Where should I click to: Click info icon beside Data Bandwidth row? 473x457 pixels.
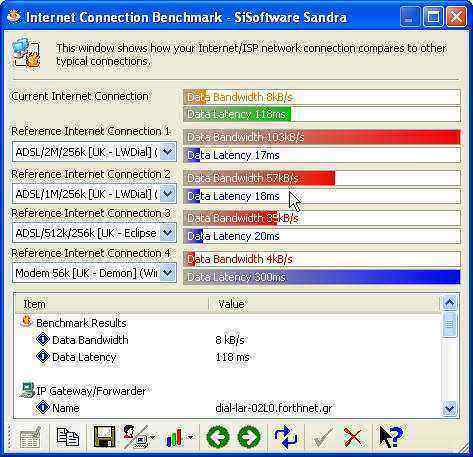coord(43,339)
